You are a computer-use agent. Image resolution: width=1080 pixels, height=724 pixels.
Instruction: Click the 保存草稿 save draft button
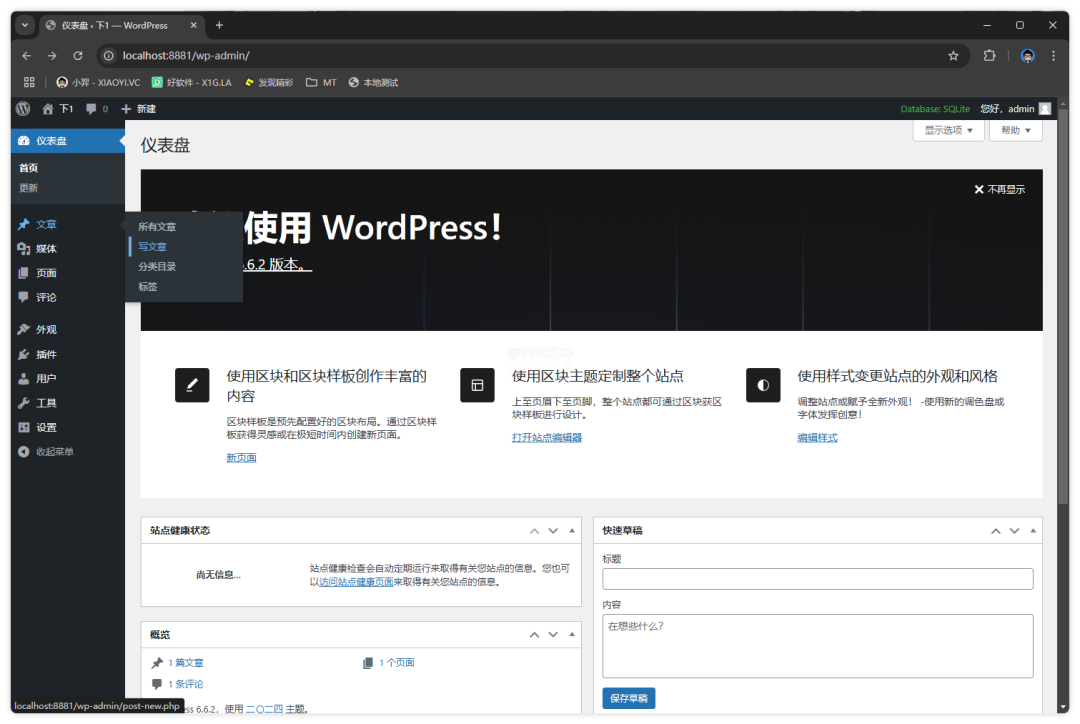pyautogui.click(x=628, y=698)
